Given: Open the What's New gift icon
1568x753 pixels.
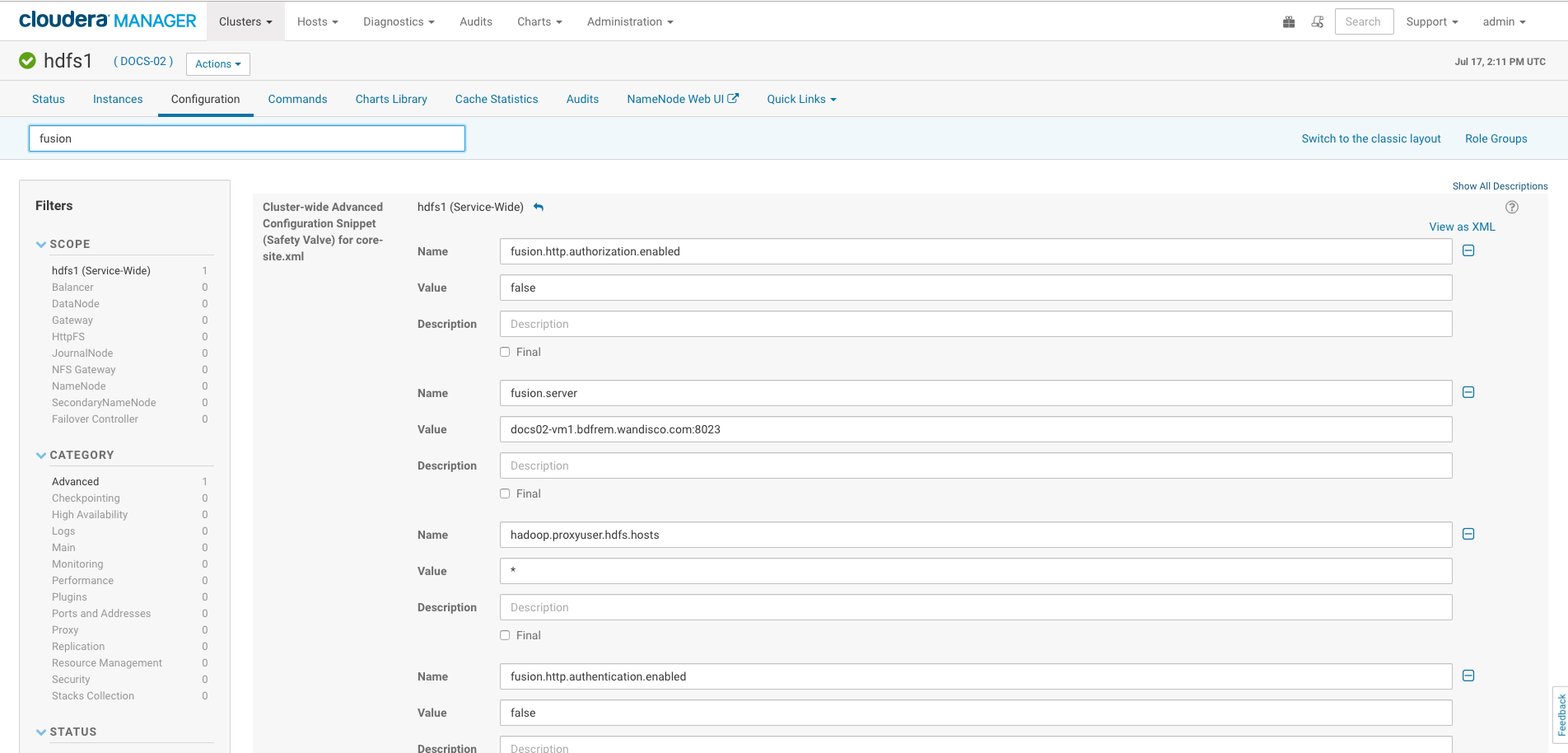Looking at the screenshot, I should coord(1288,21).
